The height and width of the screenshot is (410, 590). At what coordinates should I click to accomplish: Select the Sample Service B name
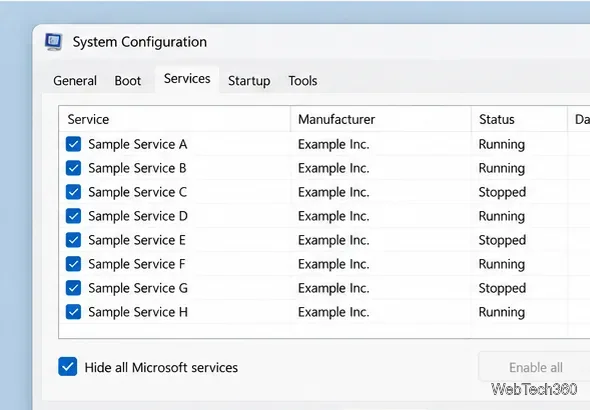(137, 168)
